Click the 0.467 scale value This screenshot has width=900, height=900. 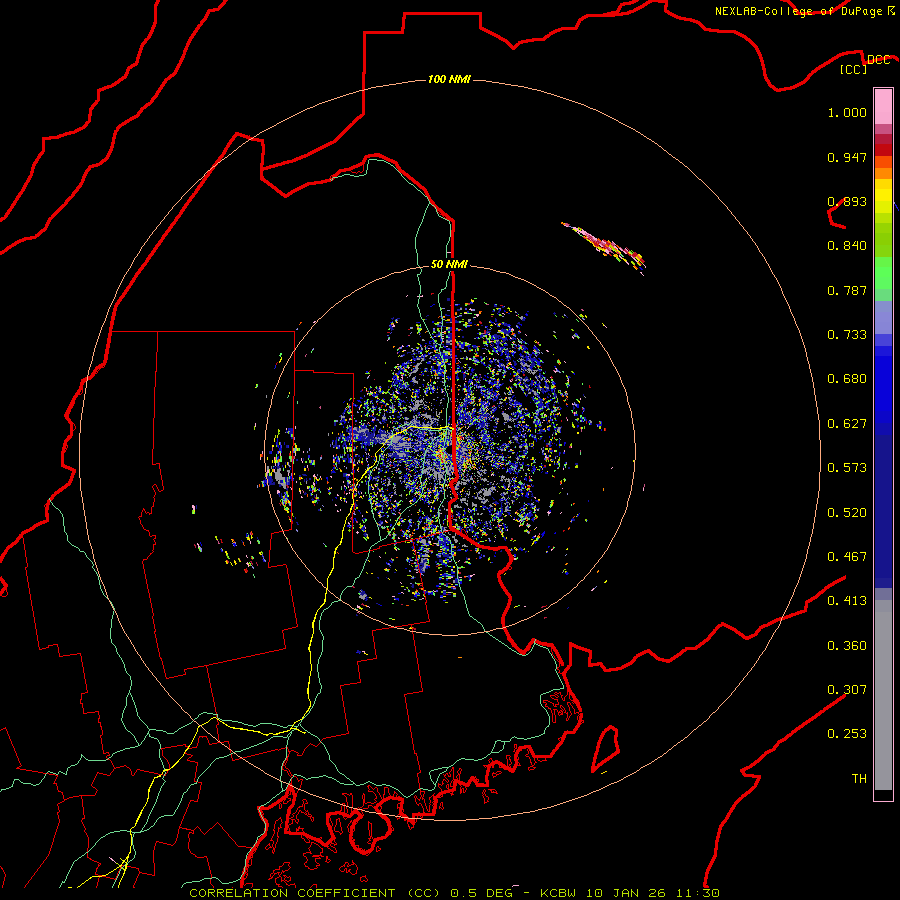click(x=847, y=557)
